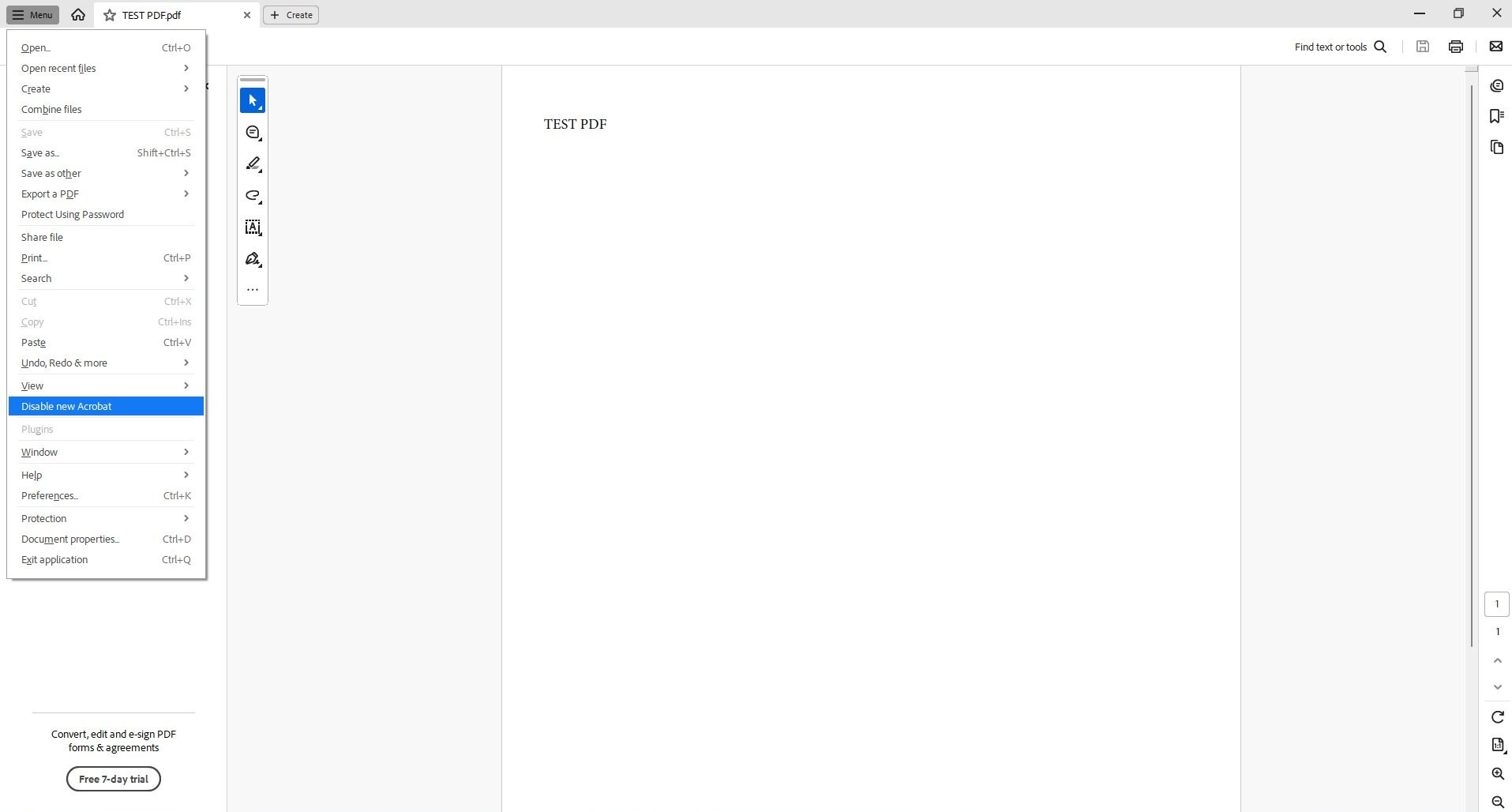This screenshot has height=812, width=1512.
Task: Click the search magnifier icon
Action: (1380, 47)
